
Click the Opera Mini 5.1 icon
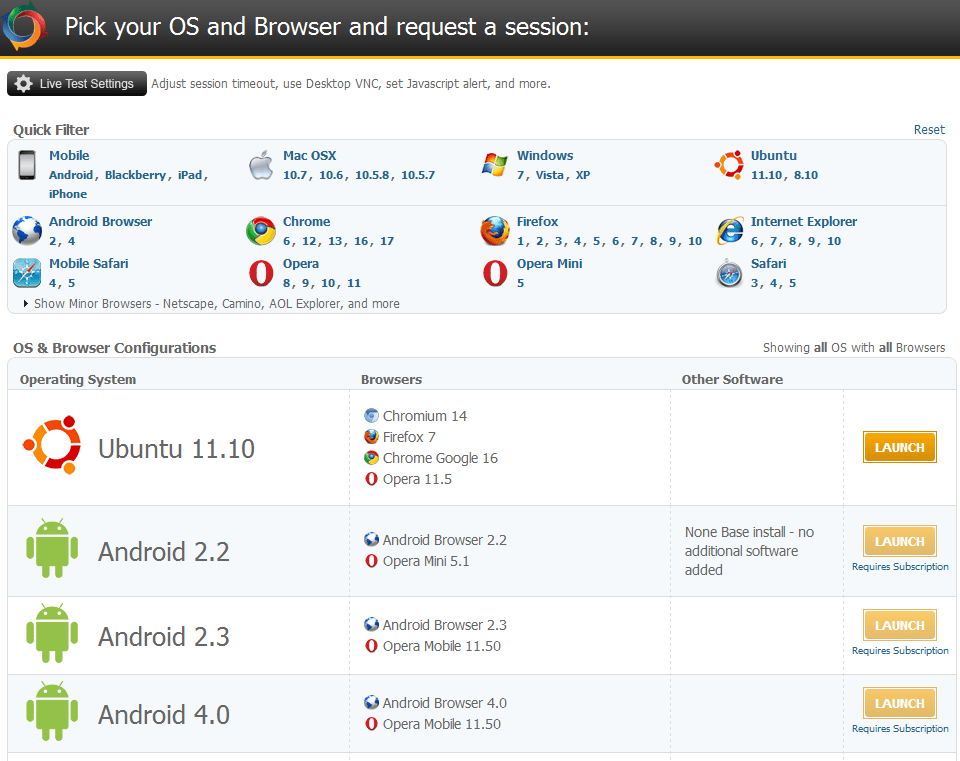click(x=371, y=561)
